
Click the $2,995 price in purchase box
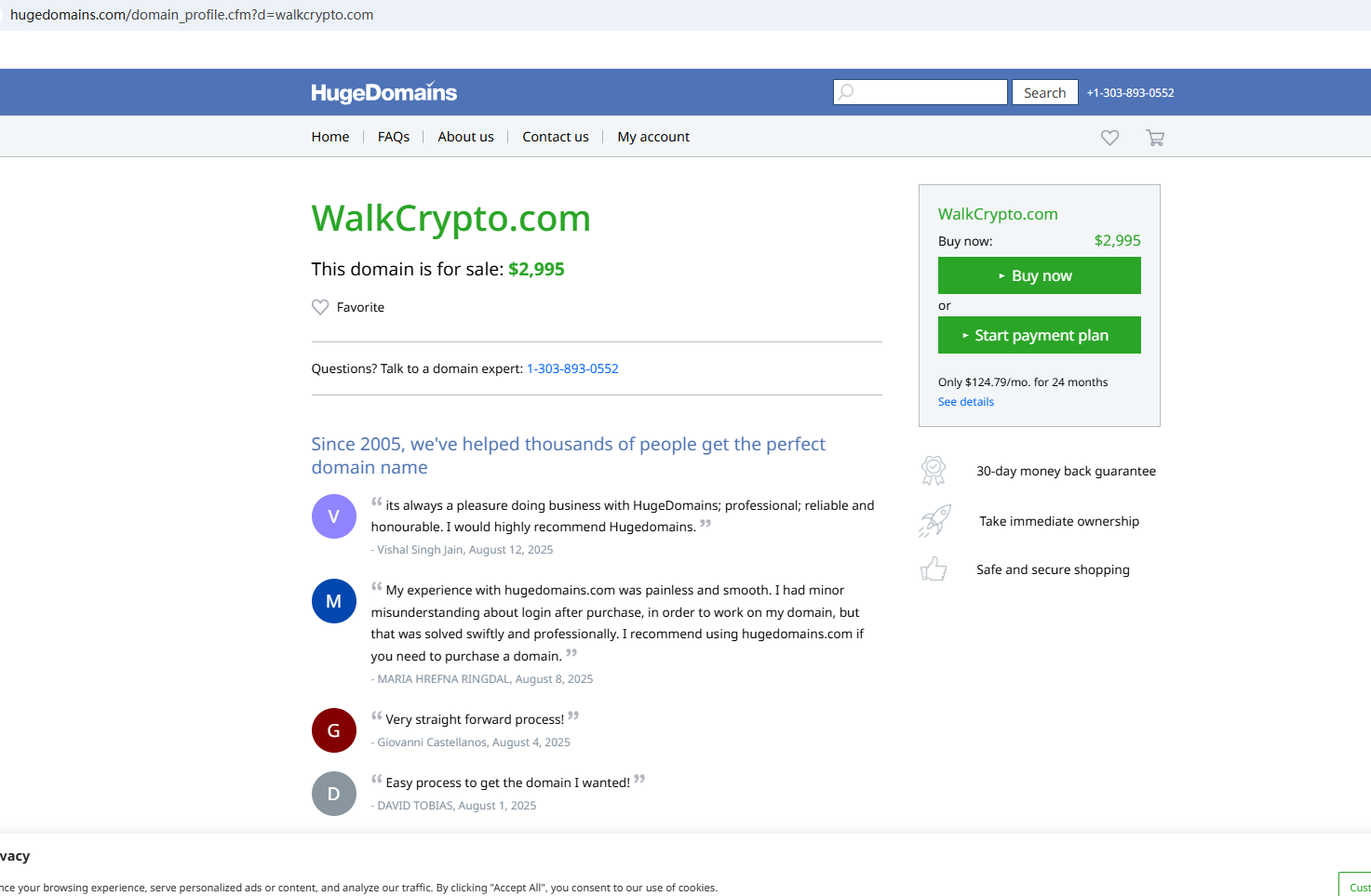[1118, 240]
